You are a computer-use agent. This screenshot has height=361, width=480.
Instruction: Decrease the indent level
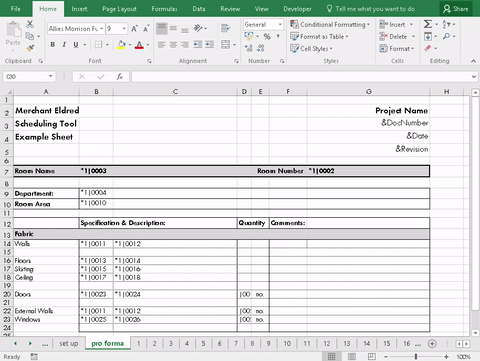[x=198, y=44]
